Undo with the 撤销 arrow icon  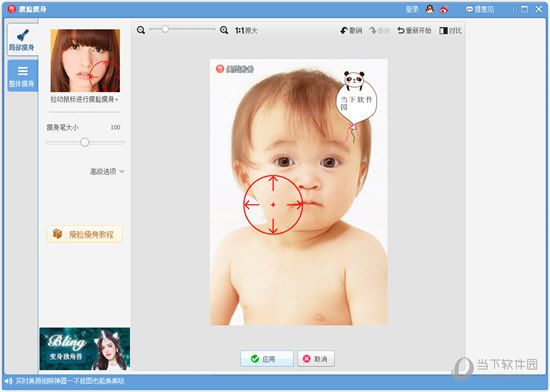point(351,31)
